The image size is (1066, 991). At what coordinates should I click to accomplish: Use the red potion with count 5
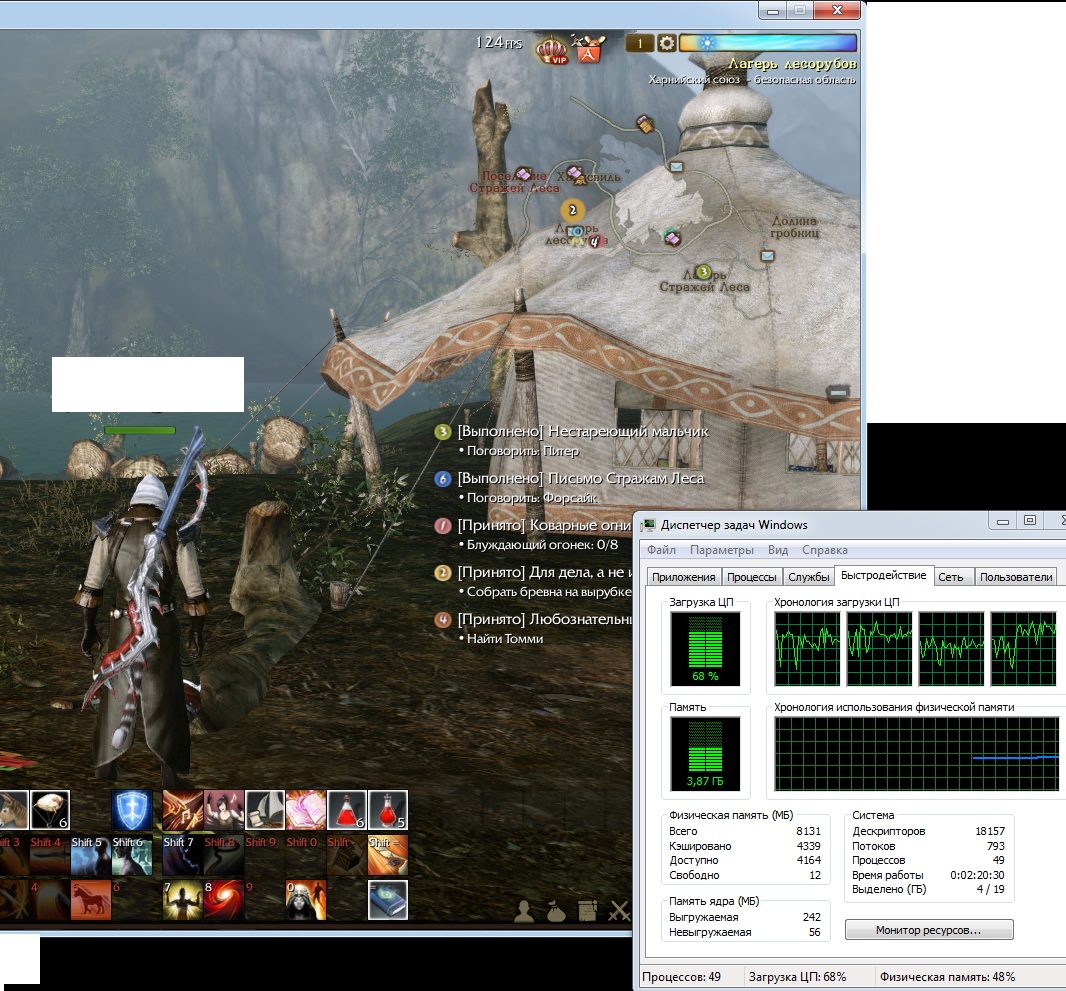pyautogui.click(x=388, y=810)
